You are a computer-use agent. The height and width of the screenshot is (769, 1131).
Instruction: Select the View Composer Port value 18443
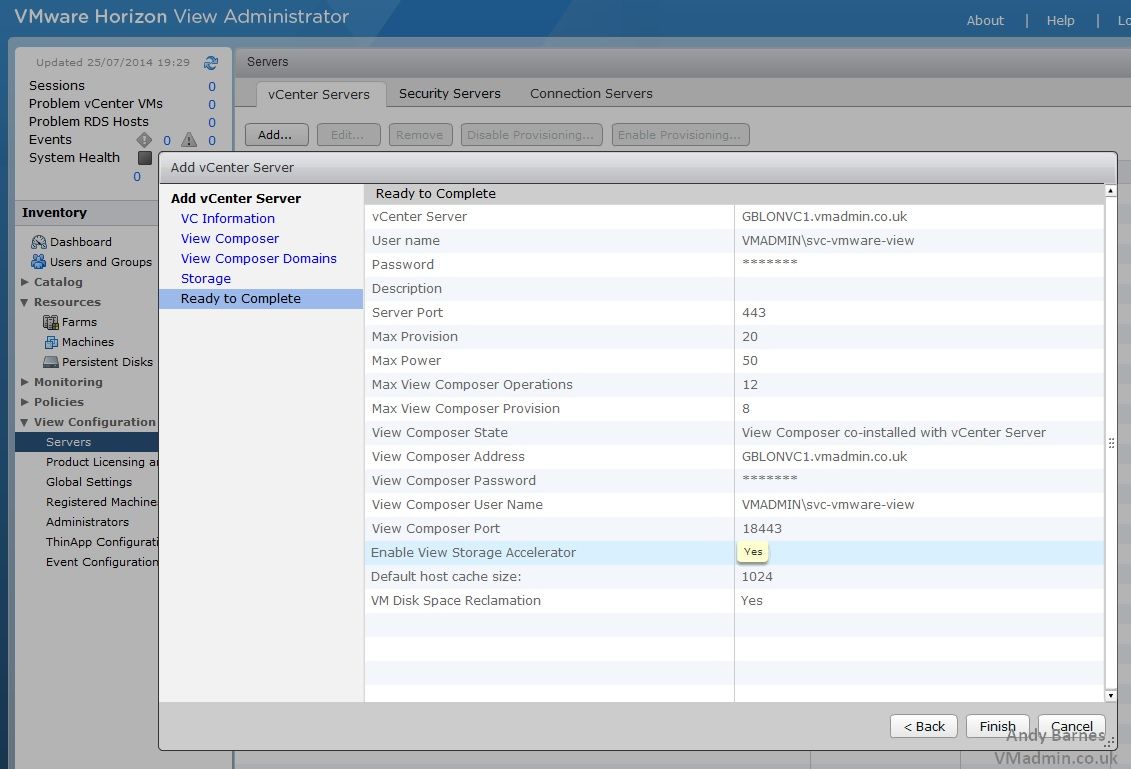pos(762,529)
